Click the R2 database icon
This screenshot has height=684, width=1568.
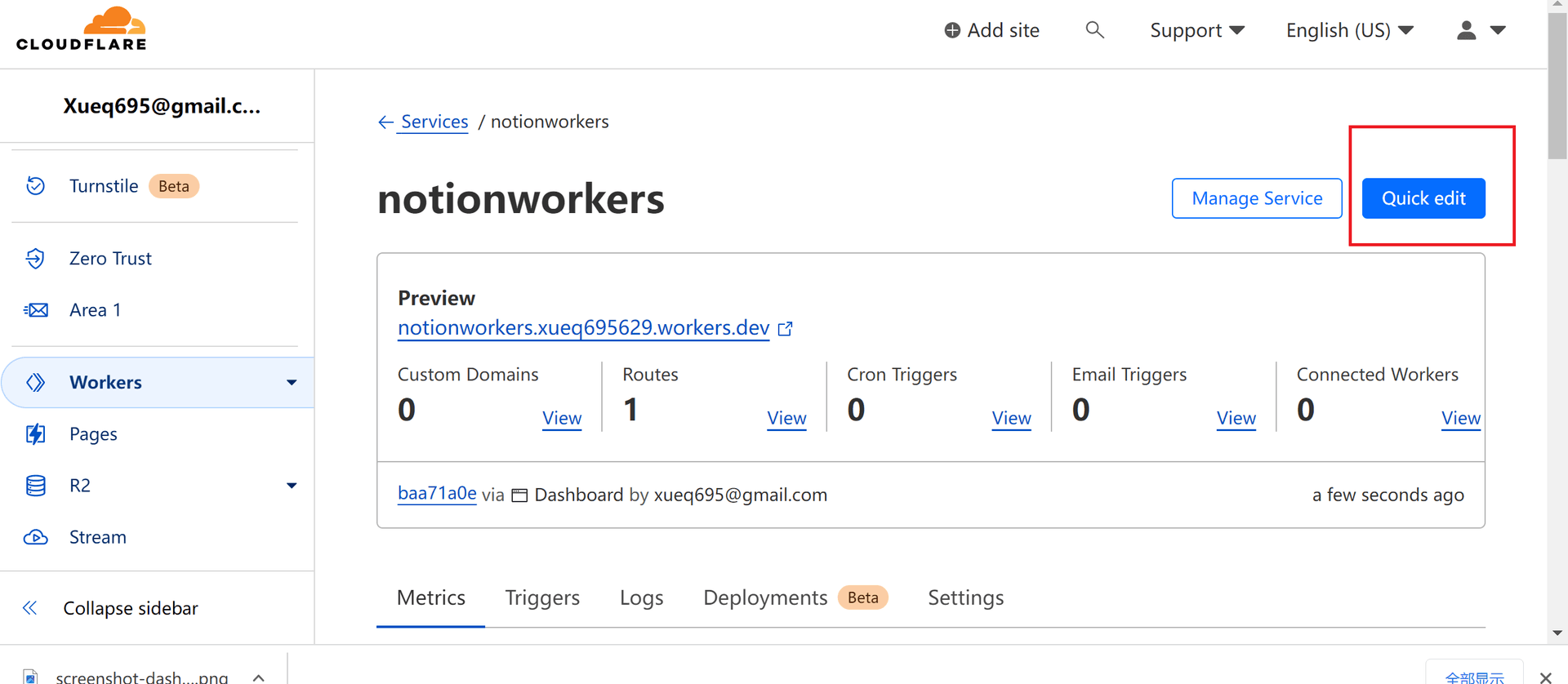(x=35, y=486)
